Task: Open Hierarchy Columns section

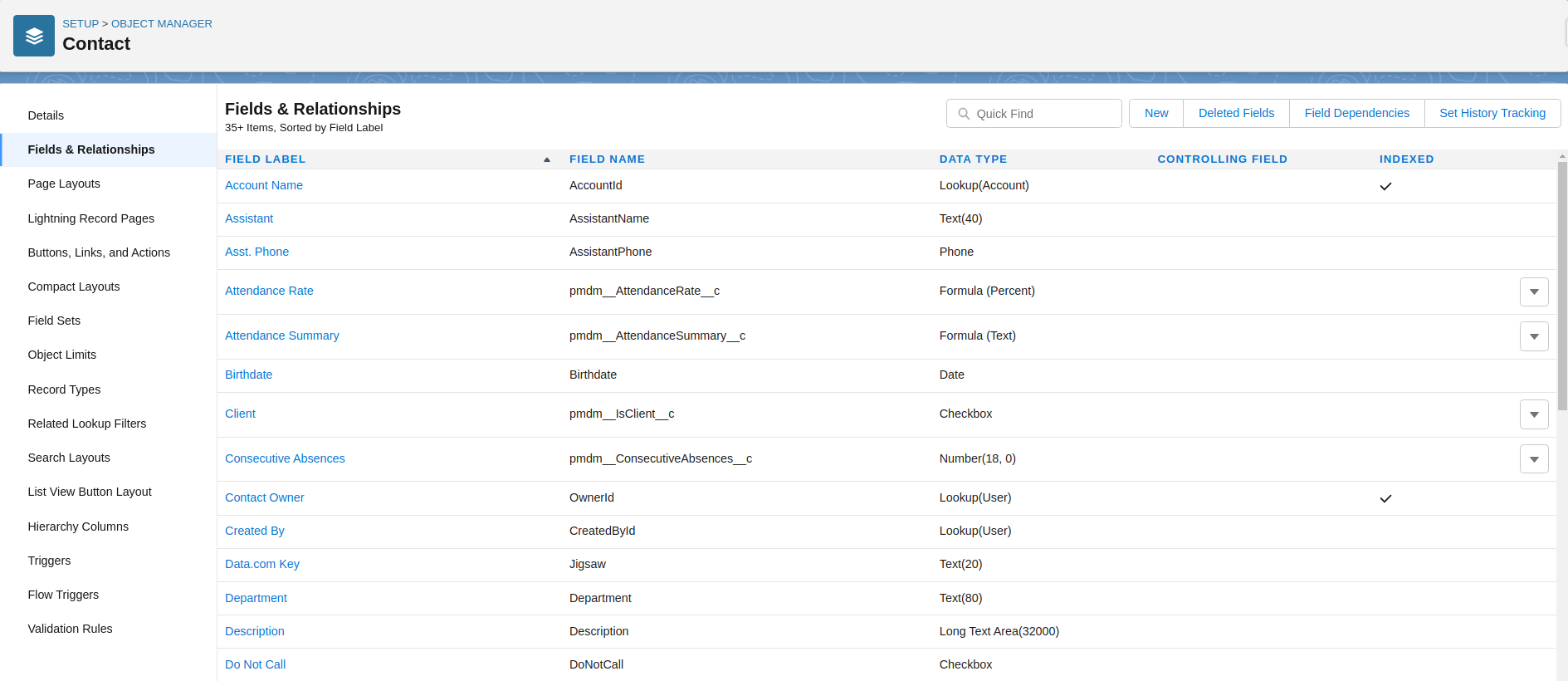Action: pos(78,527)
